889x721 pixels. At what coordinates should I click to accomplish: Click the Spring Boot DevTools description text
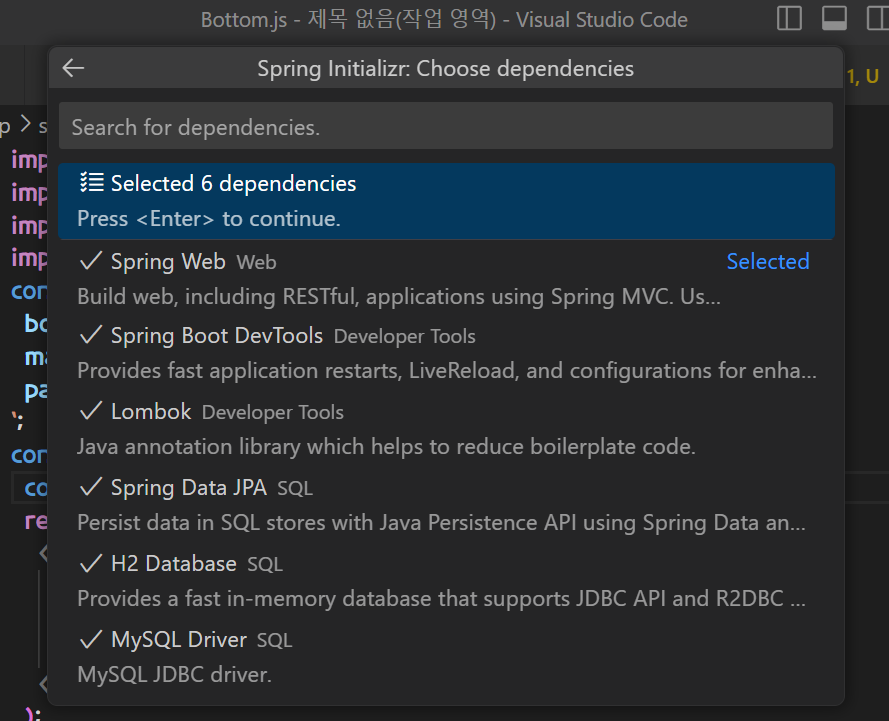pyautogui.click(x=446, y=371)
